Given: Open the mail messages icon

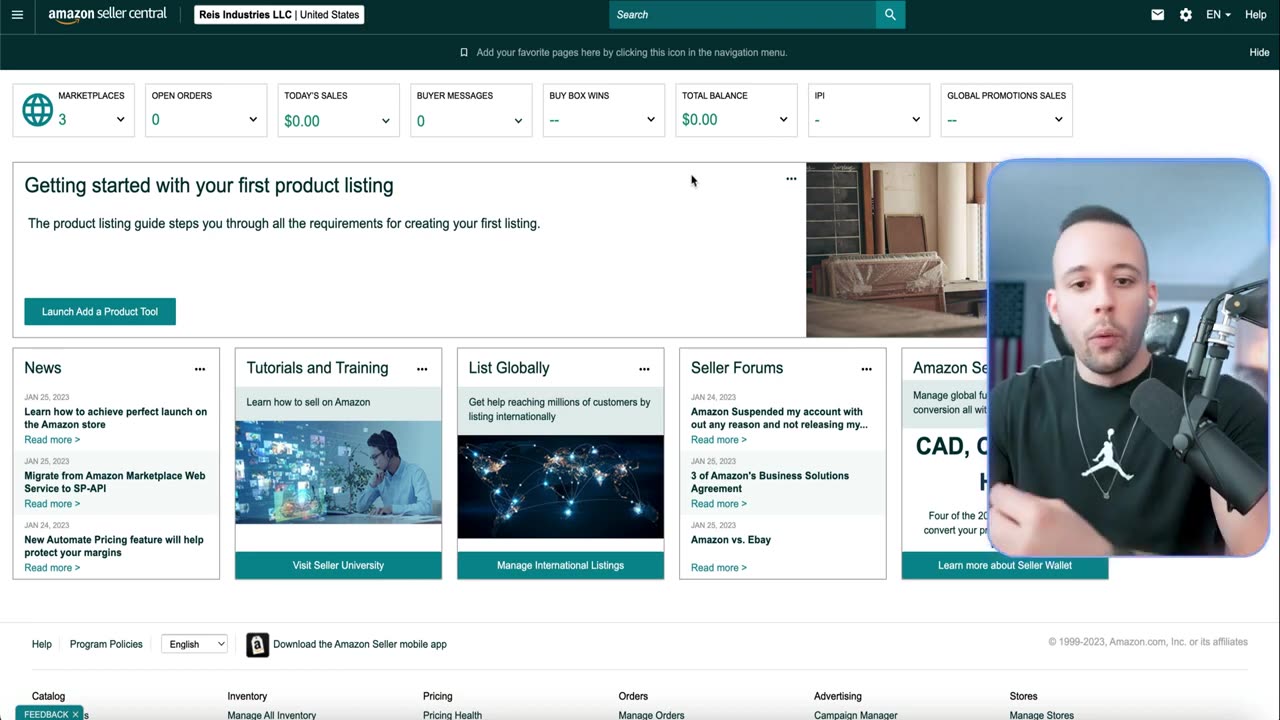Looking at the screenshot, I should [x=1157, y=15].
